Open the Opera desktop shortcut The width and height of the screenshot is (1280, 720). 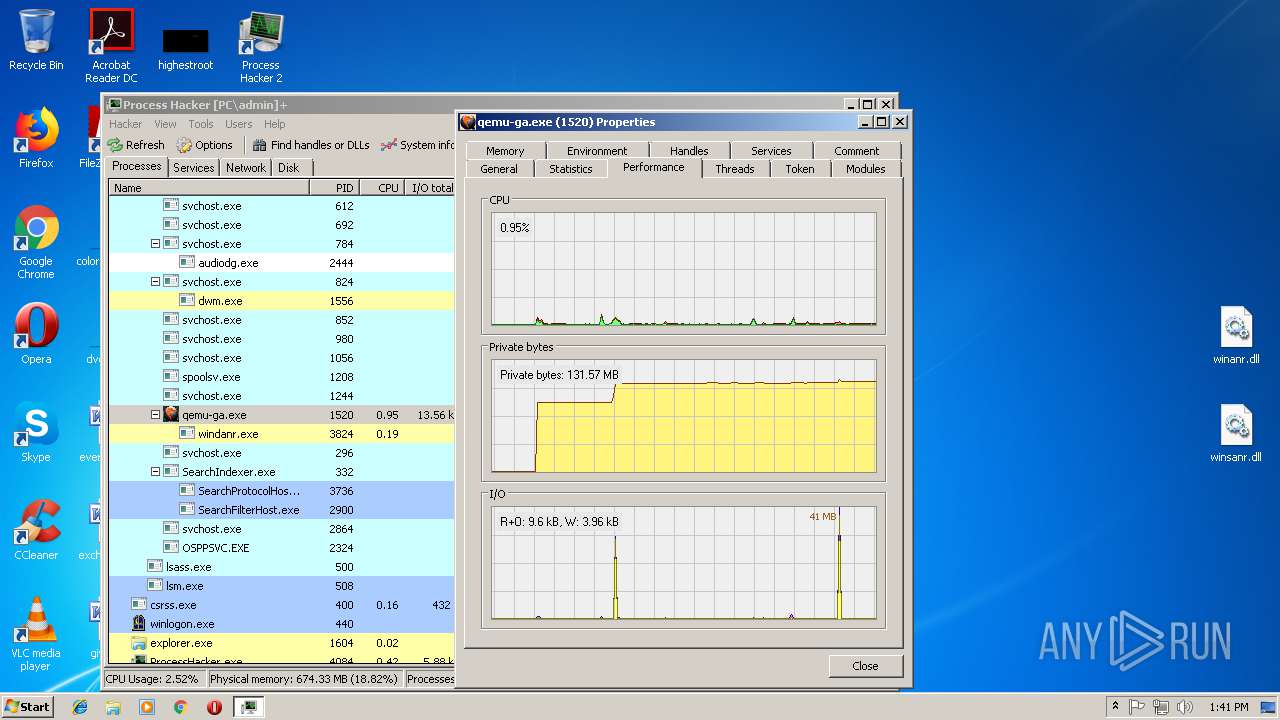pyautogui.click(x=36, y=334)
